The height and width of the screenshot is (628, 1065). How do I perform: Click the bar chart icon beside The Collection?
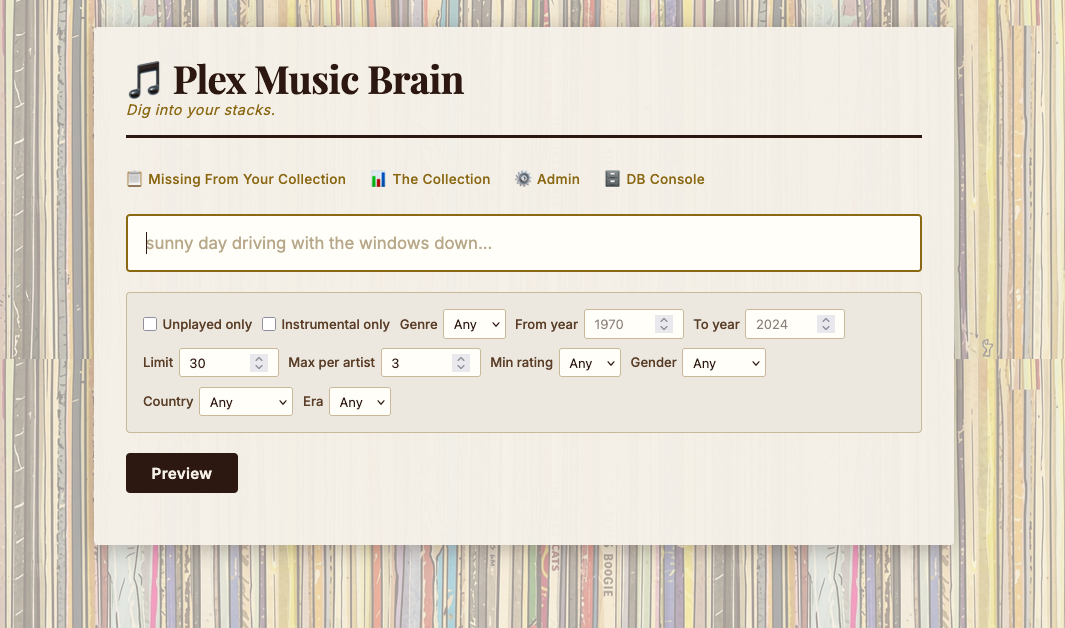pos(378,179)
